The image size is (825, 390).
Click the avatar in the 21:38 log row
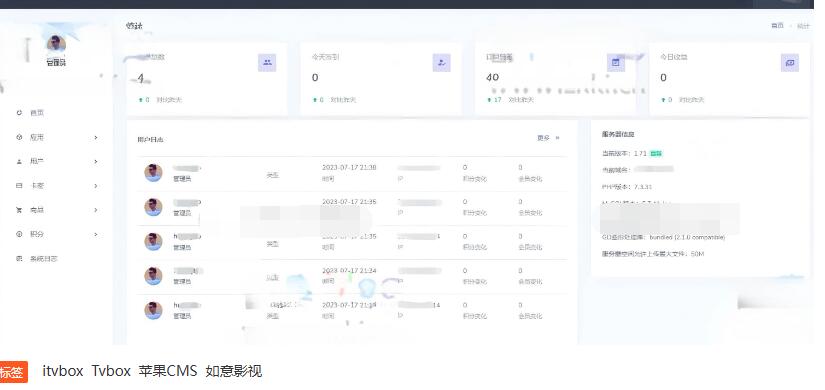[153, 173]
